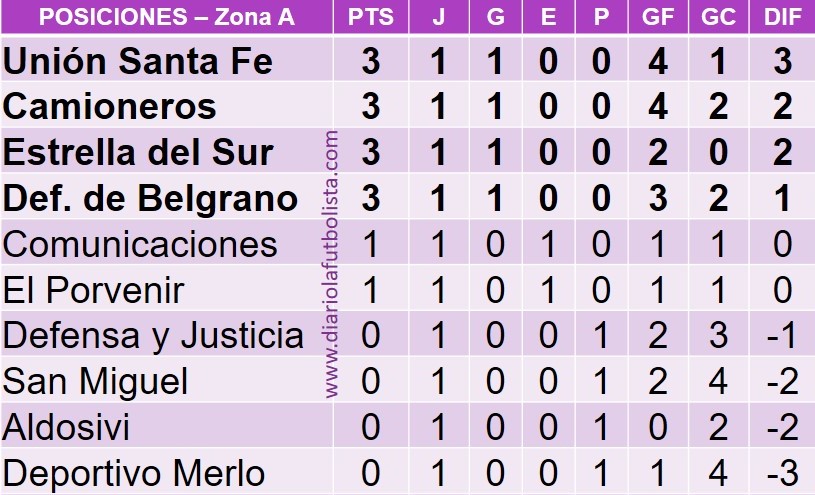The image size is (815, 495).
Task: Click El Porvenir team name
Action: click(x=94, y=290)
